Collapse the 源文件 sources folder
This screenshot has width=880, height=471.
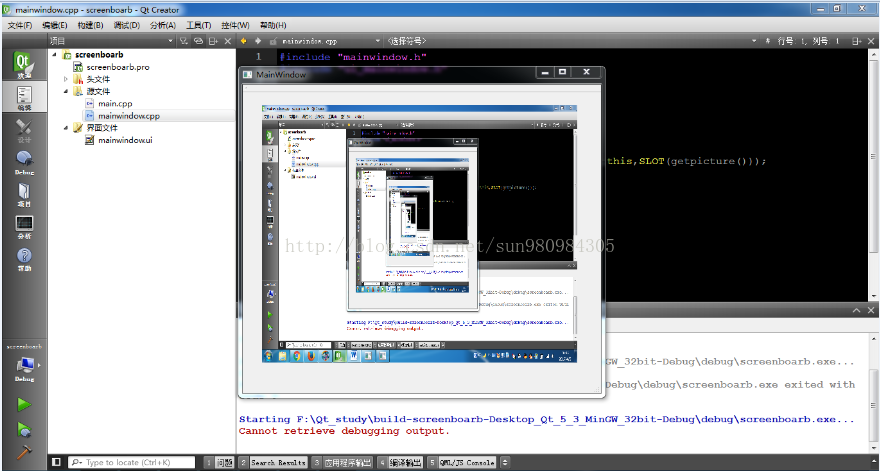coord(66,91)
